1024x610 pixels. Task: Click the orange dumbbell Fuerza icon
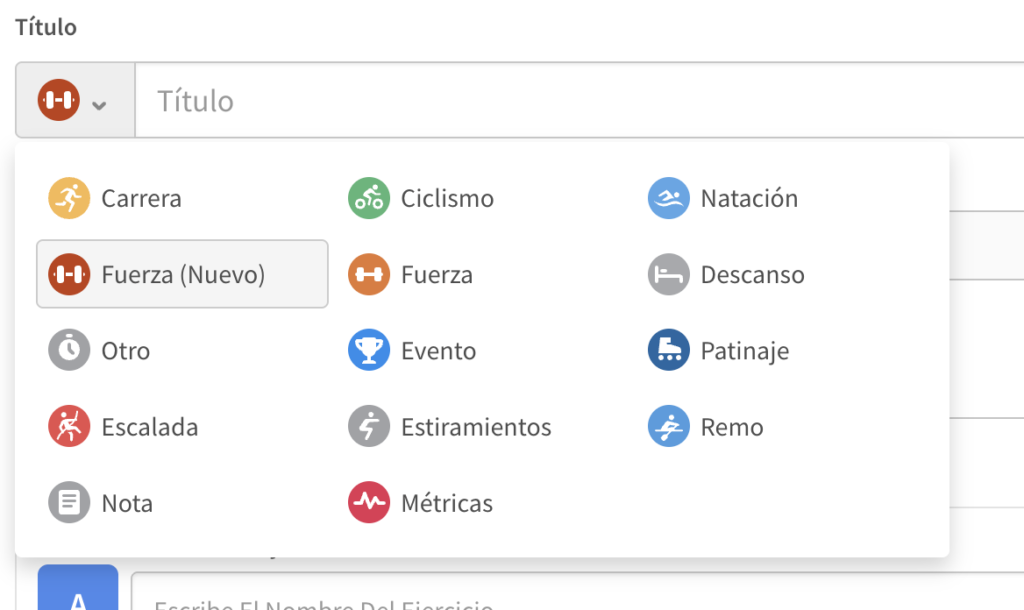[368, 275]
